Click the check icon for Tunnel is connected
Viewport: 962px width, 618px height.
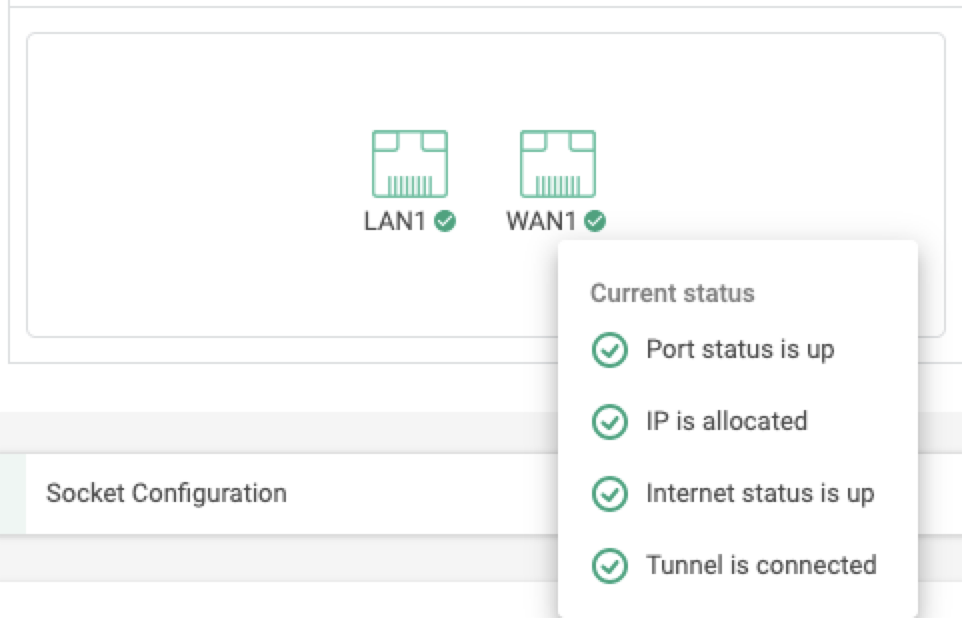(x=610, y=565)
